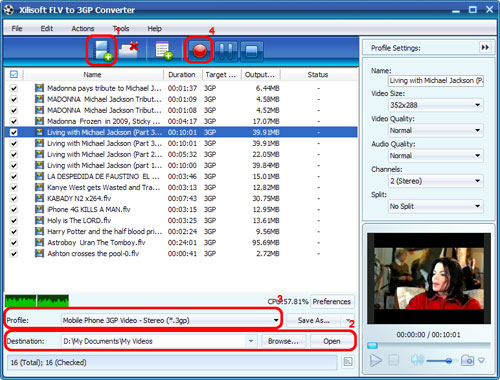Image resolution: width=500 pixels, height=380 pixels.
Task: Click the app icon in the title bar
Action: coord(9,10)
